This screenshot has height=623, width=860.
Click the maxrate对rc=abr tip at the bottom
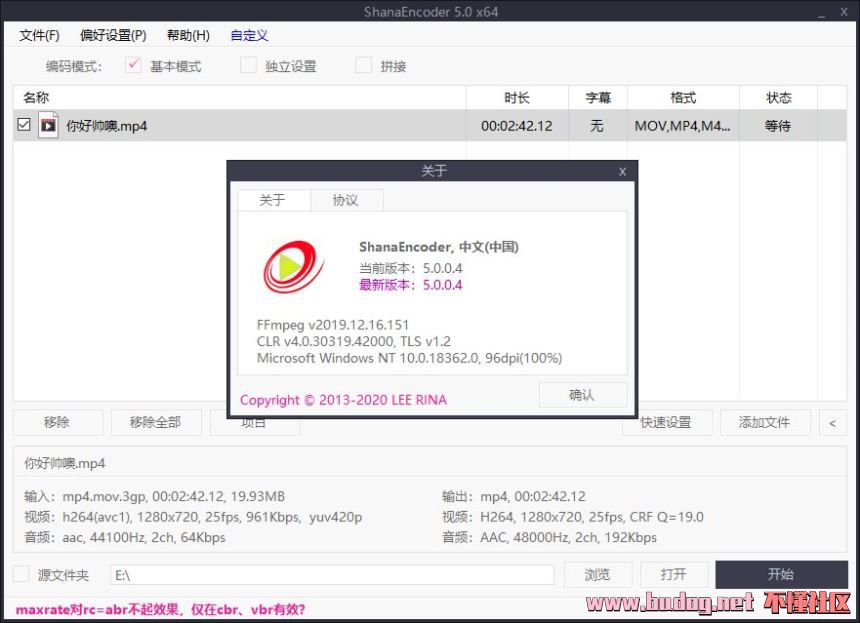(x=160, y=609)
